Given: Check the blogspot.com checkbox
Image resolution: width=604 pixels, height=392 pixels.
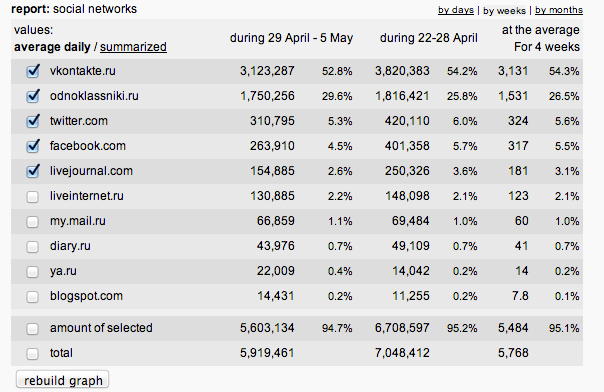Looking at the screenshot, I should (x=32, y=297).
